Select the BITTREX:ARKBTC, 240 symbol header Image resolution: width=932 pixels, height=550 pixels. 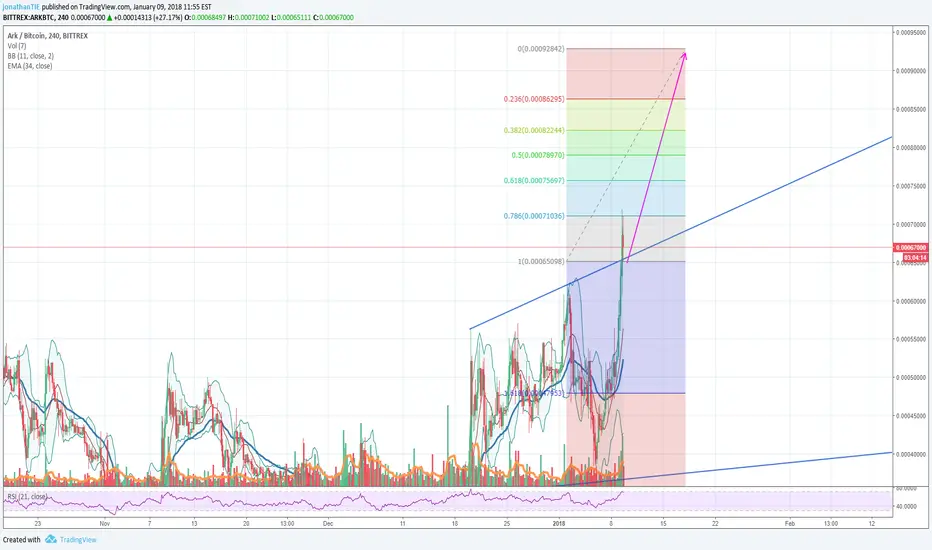coord(36,17)
